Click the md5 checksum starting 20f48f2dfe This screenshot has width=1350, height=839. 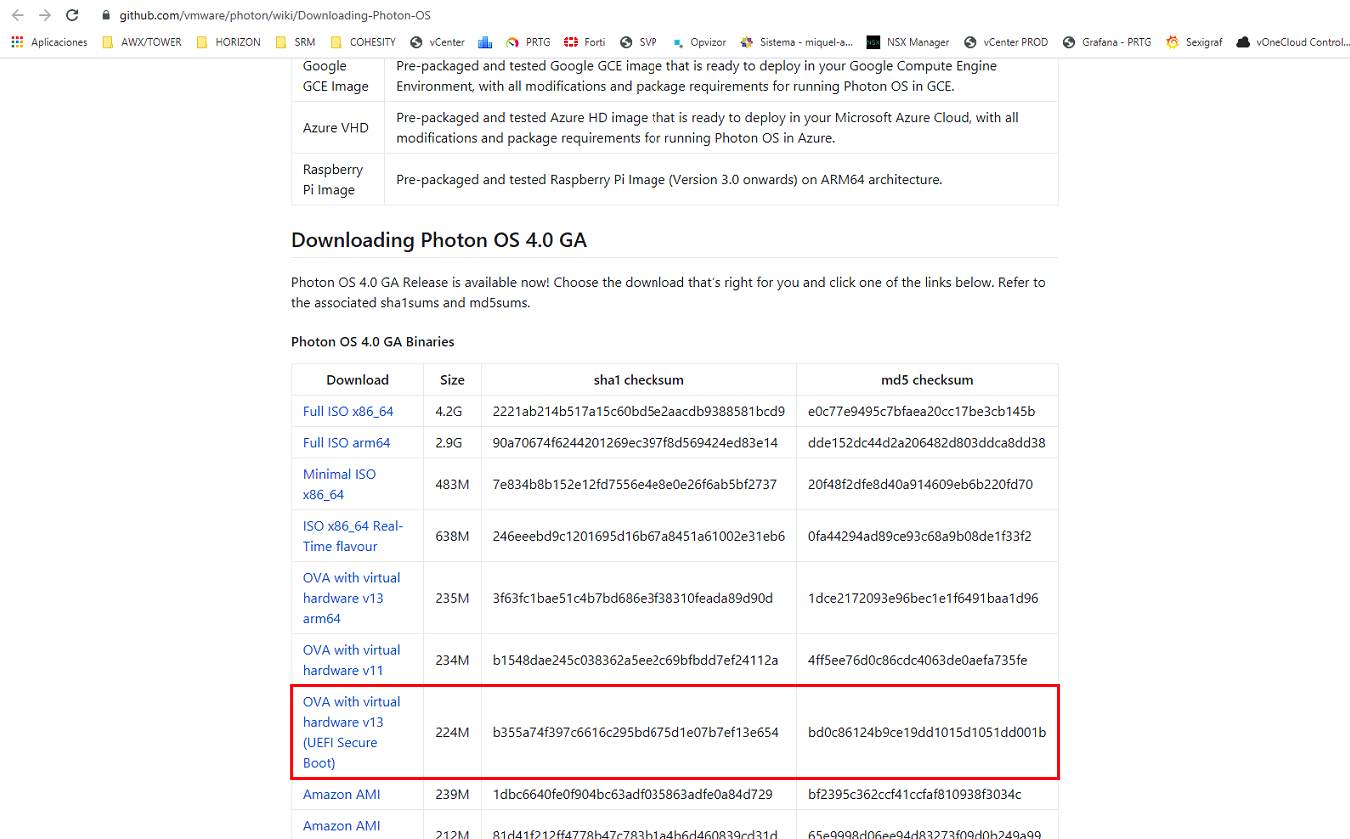pyautogui.click(x=920, y=484)
